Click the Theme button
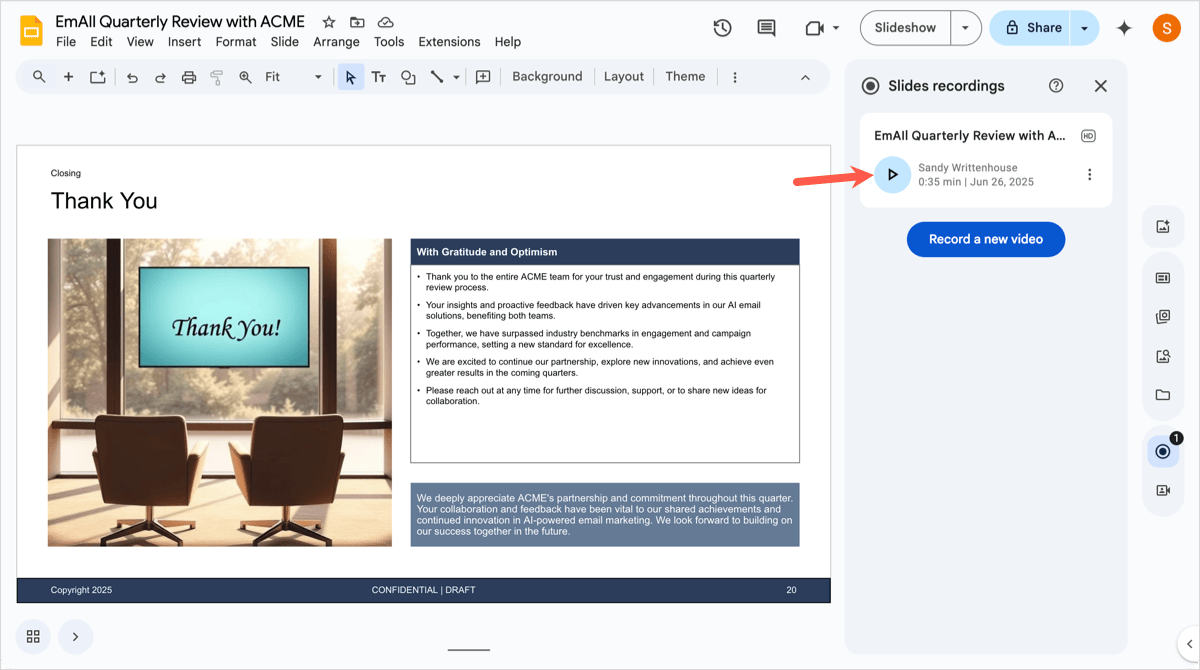The height and width of the screenshot is (670, 1200). (x=685, y=77)
